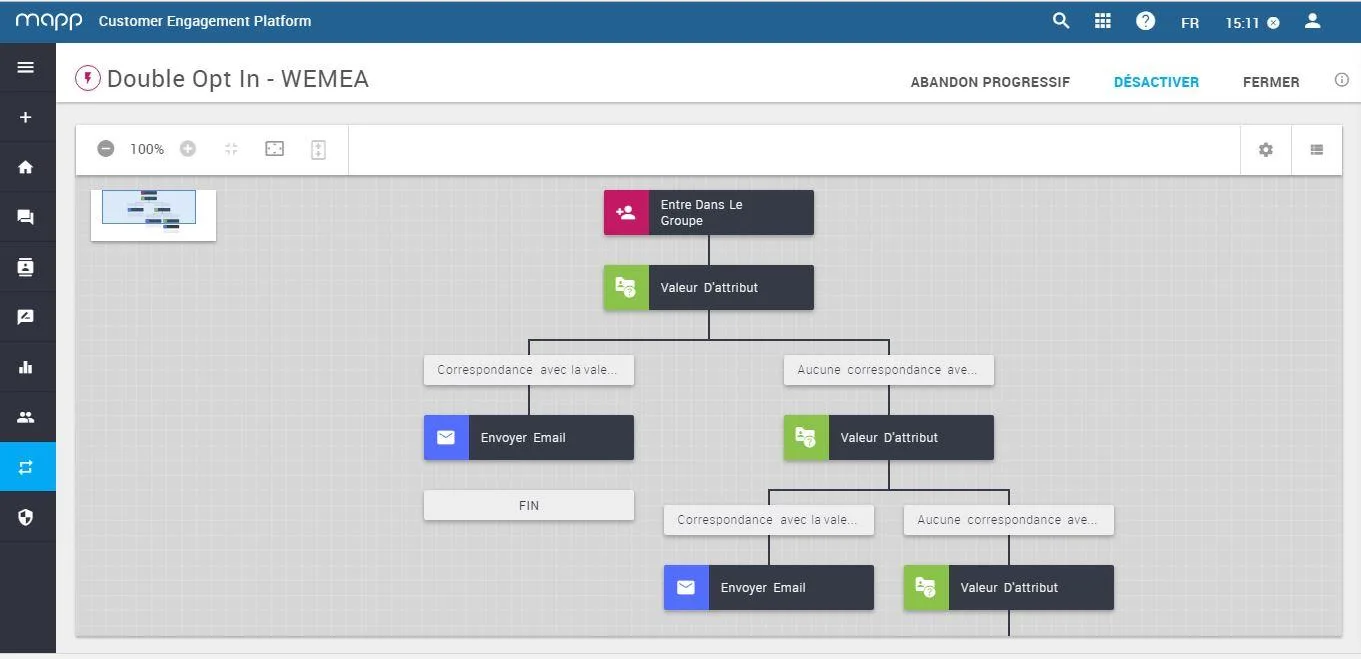The image size is (1361, 659).
Task: Click the Double Opt In - WEMEA title
Action: click(x=238, y=79)
